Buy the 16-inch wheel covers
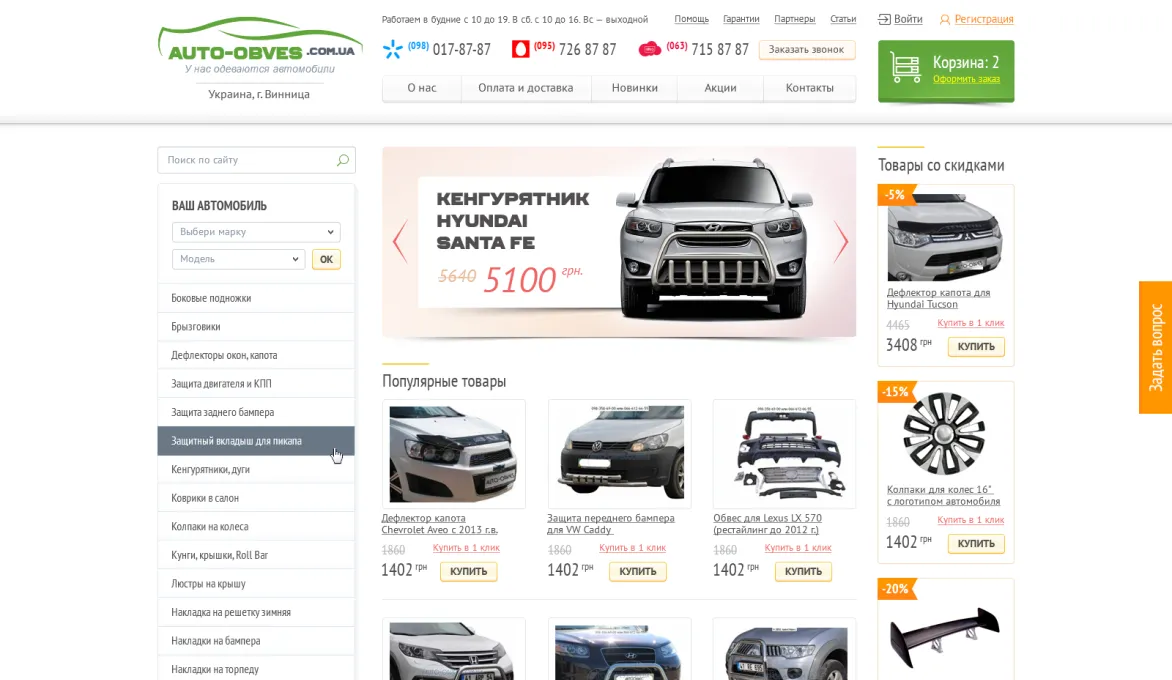Image resolution: width=1172 pixels, height=680 pixels. point(976,543)
